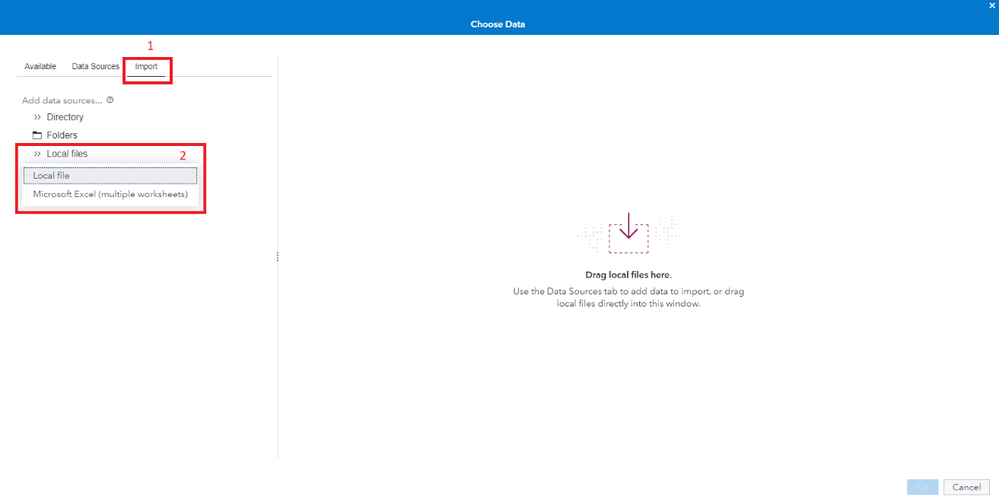Cancel the Choose Data dialog
This screenshot has height=496, width=999.
coord(967,487)
